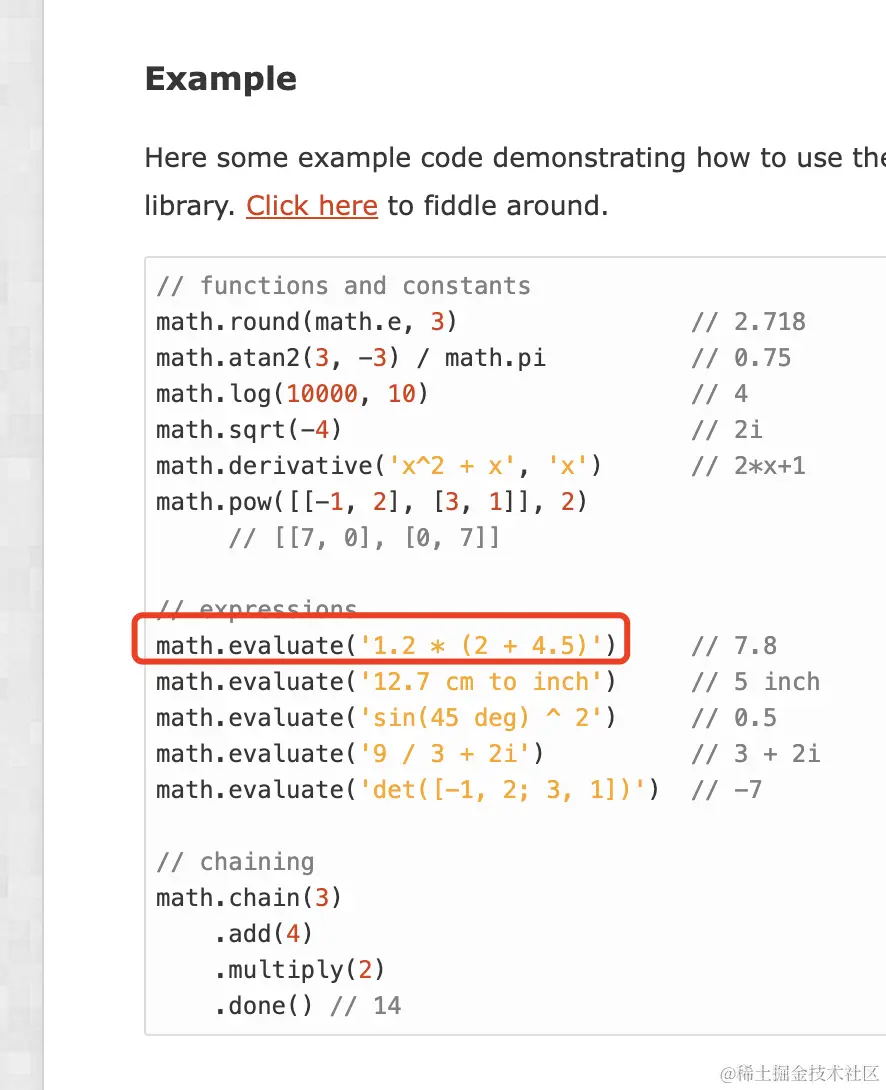Select the math.sqrt(-4) code
This screenshot has height=1090, width=886.
coord(249,430)
